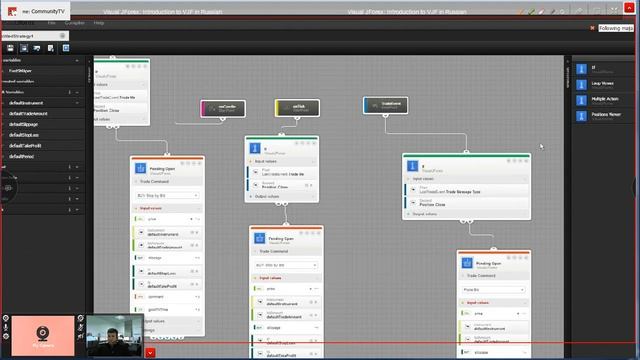Screen dimensions: 640x360
Task: Open 'Place Bid' dropdown in right Pending Open block
Action: [x=493, y=289]
